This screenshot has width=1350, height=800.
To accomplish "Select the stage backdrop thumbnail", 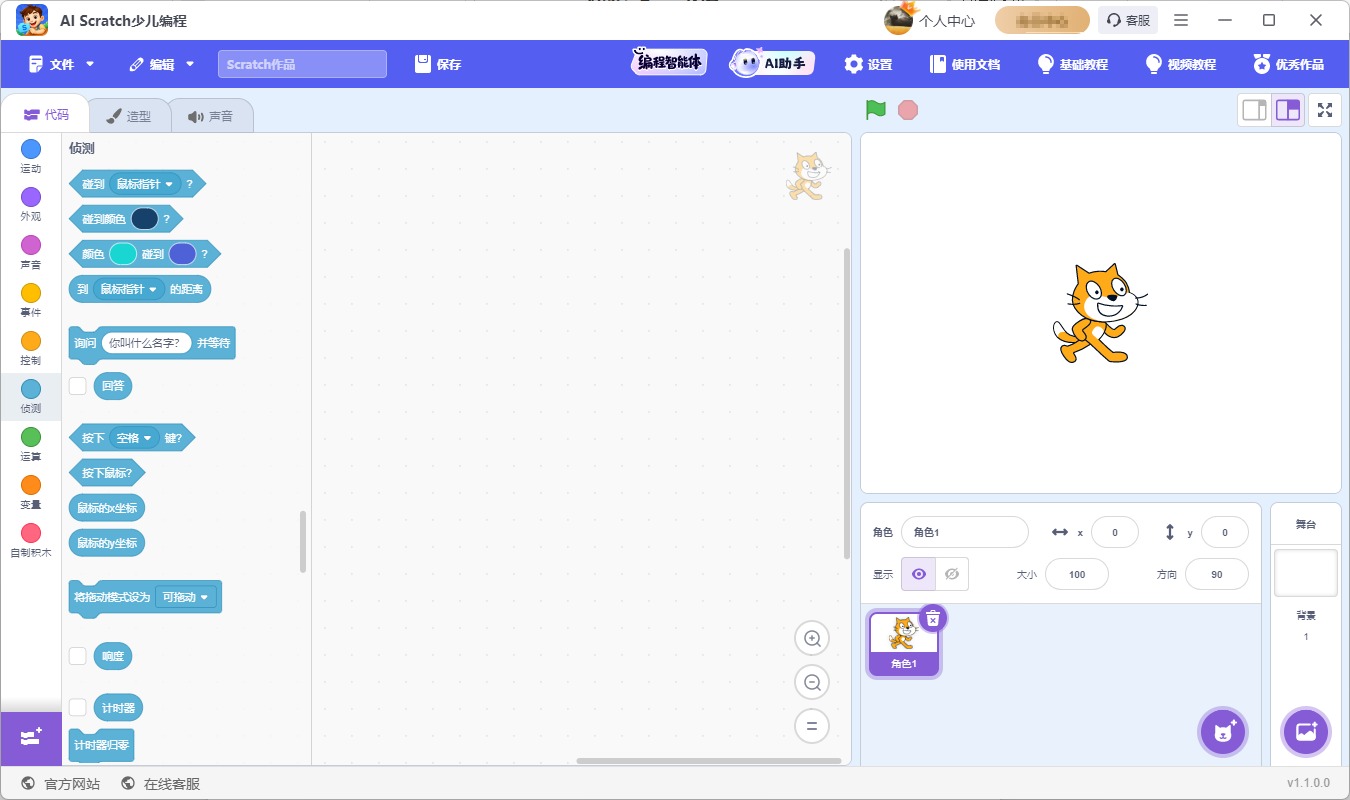I will [x=1305, y=573].
